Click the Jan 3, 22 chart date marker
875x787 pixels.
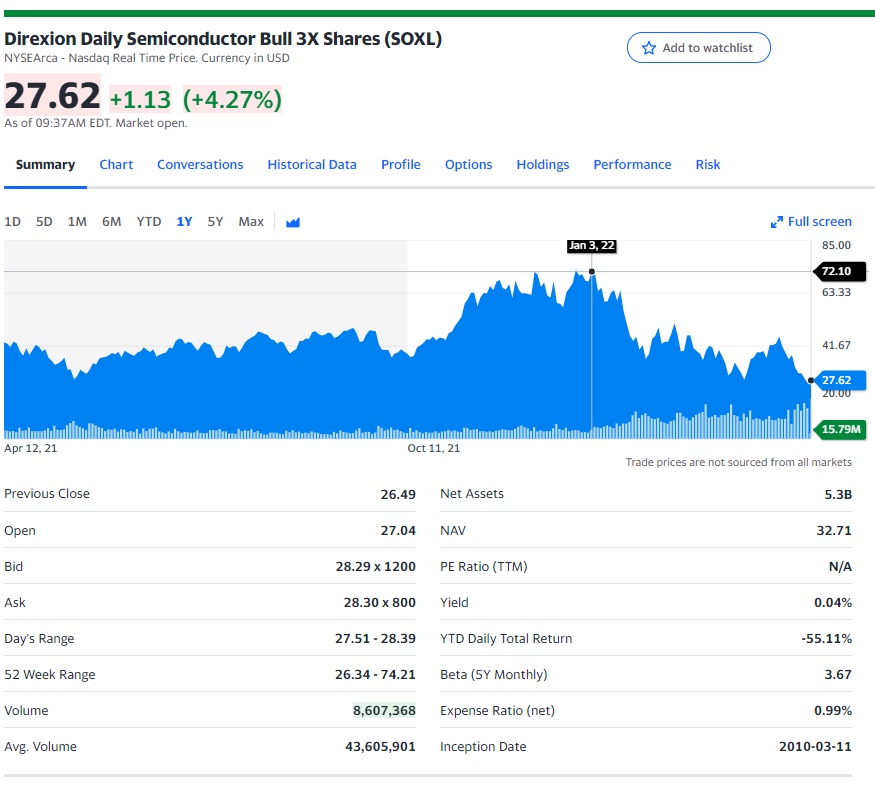click(x=592, y=246)
